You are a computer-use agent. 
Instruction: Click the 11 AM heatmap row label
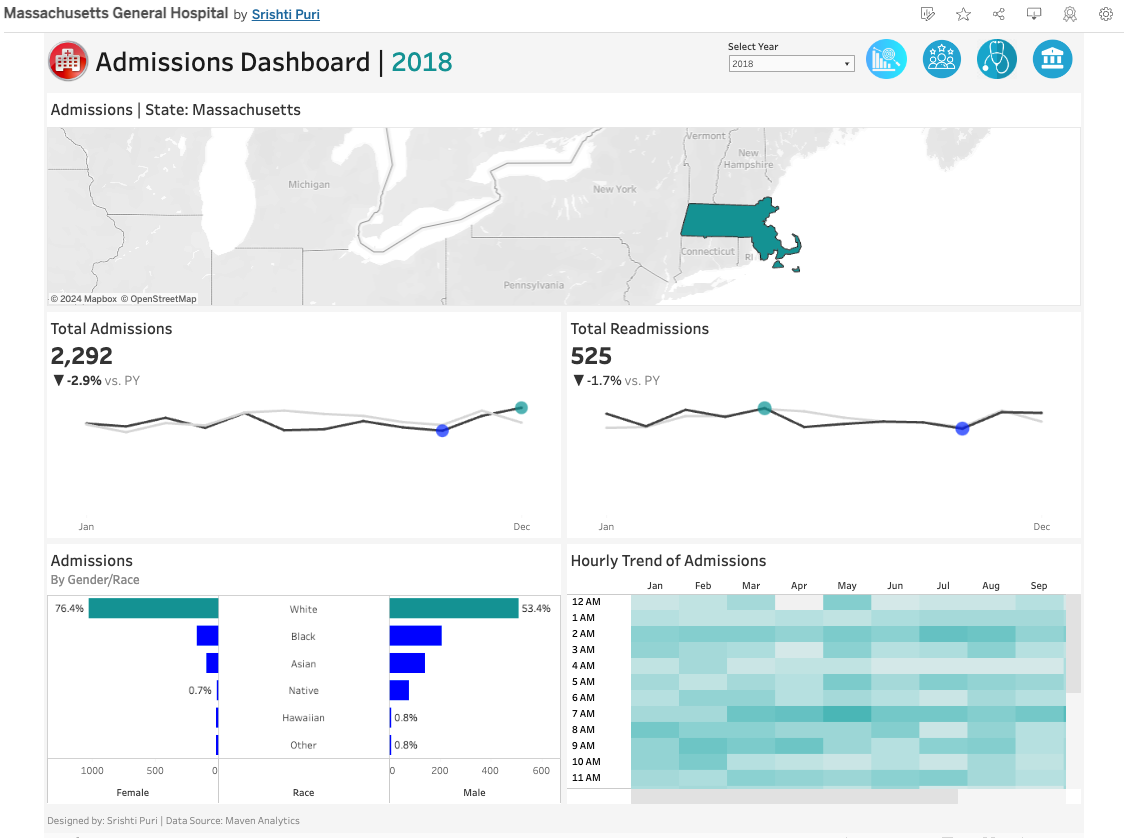click(x=586, y=778)
